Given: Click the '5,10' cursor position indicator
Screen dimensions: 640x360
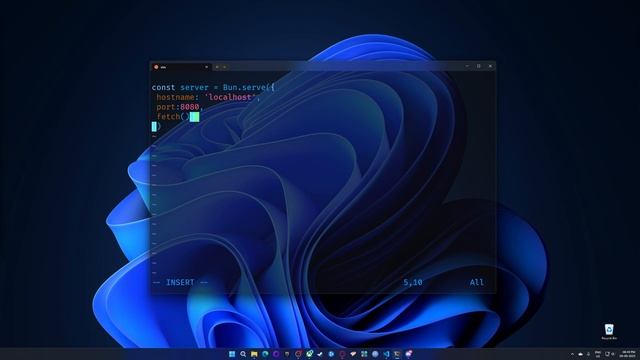Looking at the screenshot, I should coord(413,282).
